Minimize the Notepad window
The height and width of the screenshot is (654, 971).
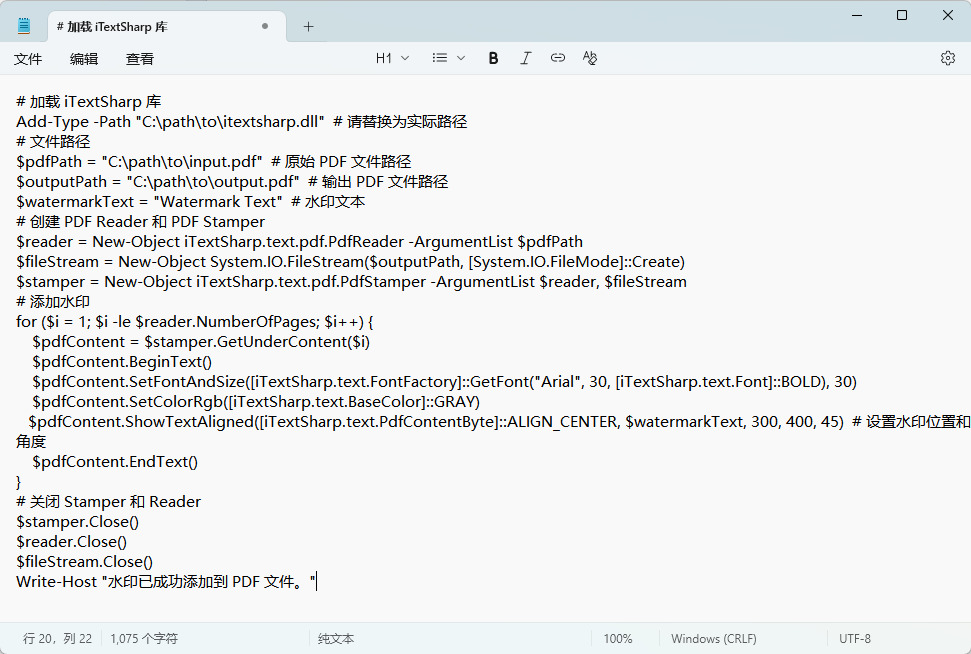coord(857,15)
